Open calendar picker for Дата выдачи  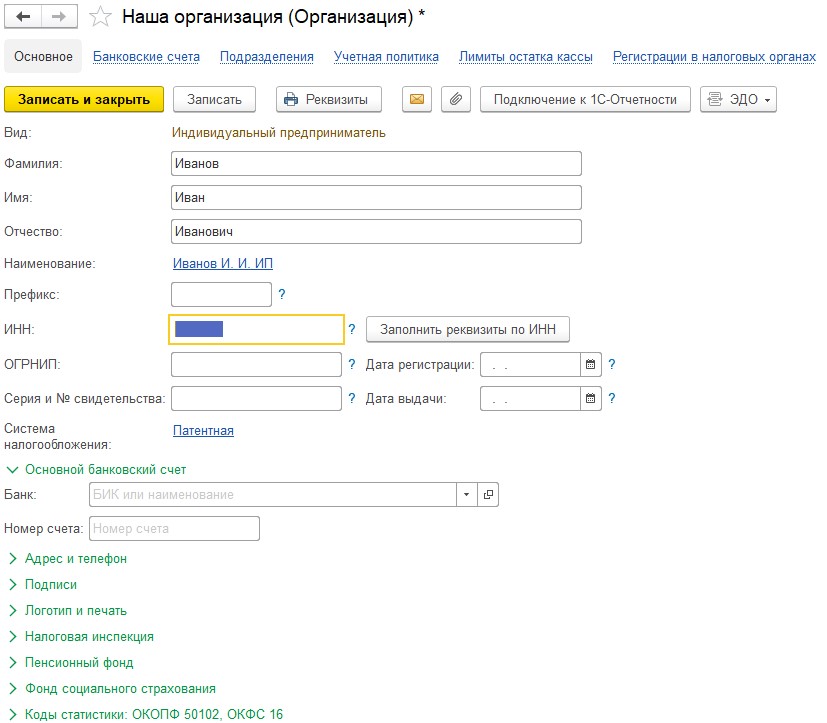point(590,399)
